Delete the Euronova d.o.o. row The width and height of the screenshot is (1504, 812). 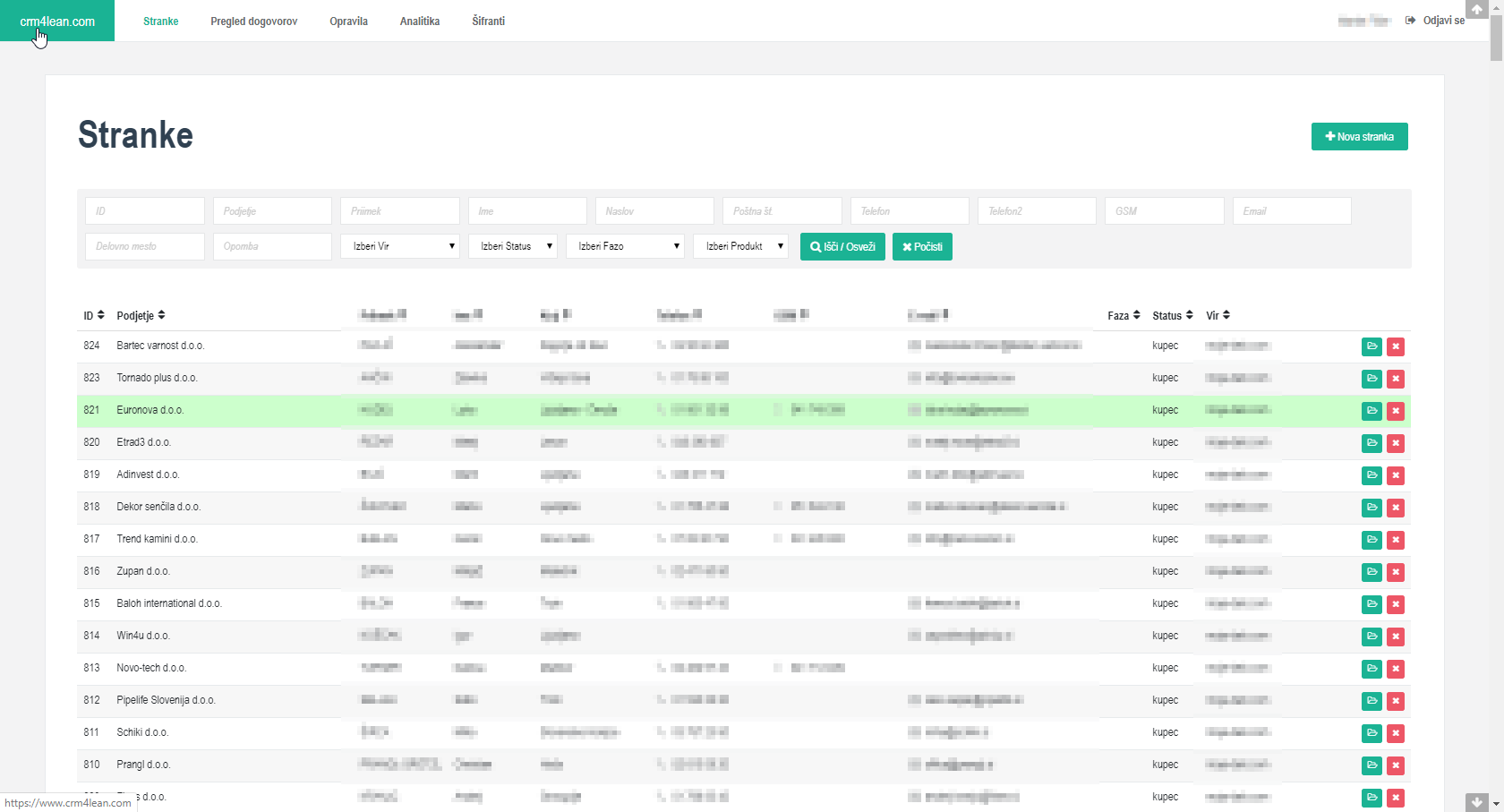coord(1395,411)
